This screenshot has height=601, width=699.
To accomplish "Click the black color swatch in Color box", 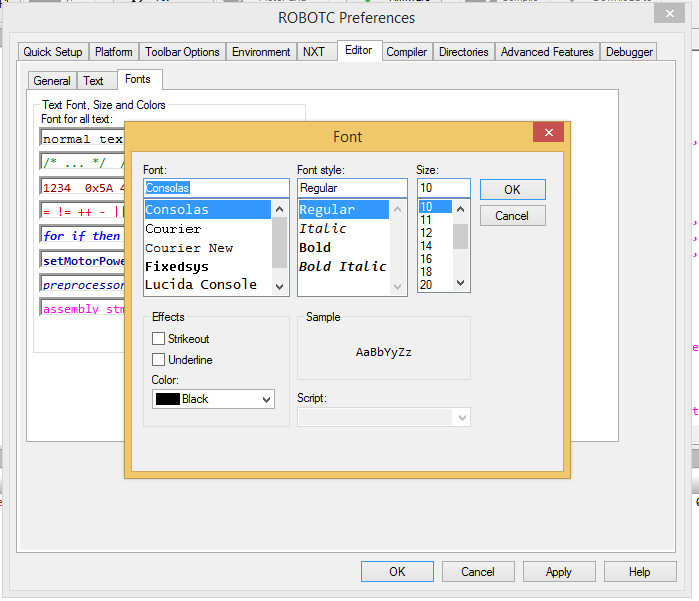I will tap(168, 399).
